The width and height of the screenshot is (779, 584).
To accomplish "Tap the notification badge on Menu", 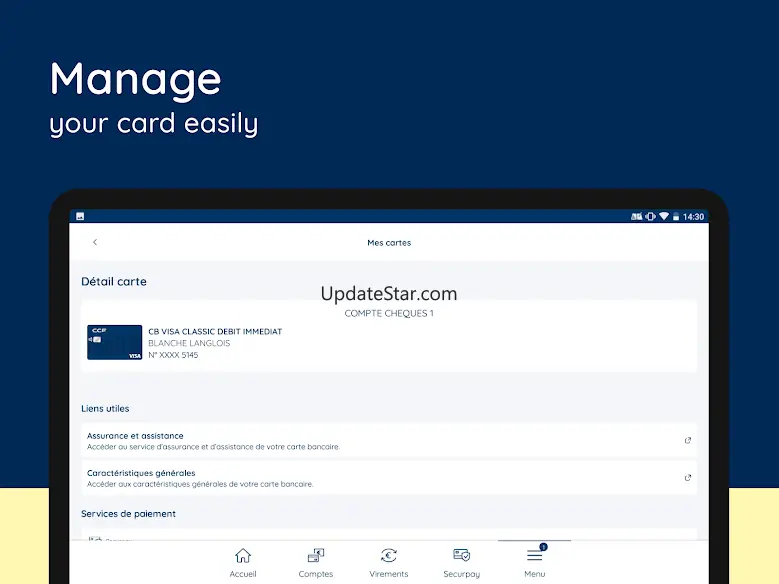I will (544, 547).
